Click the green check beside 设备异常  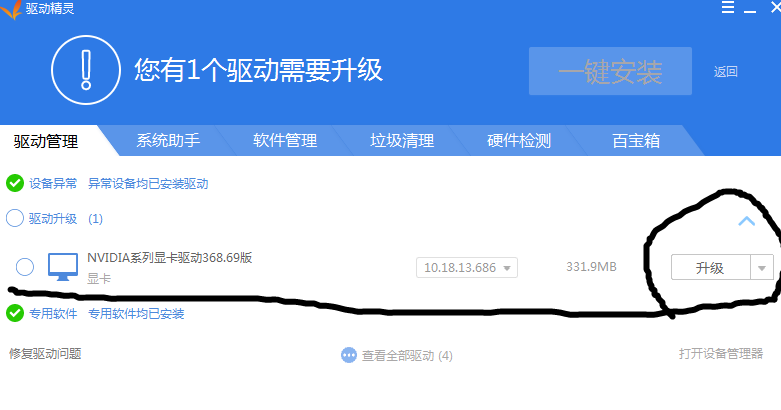[15, 183]
